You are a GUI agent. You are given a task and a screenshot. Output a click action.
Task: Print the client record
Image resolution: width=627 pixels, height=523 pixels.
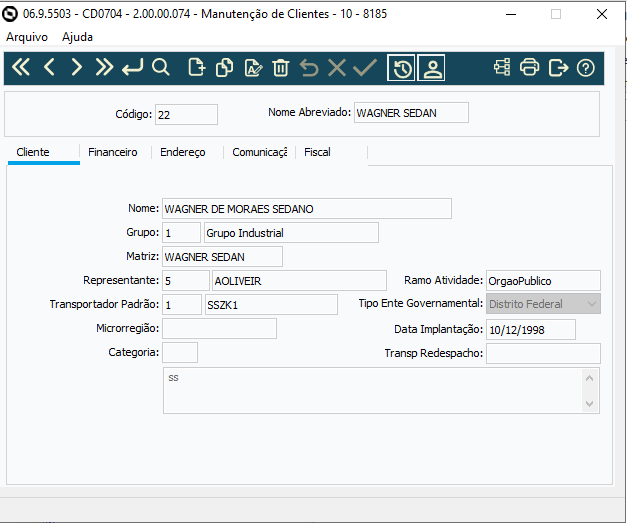[529, 67]
